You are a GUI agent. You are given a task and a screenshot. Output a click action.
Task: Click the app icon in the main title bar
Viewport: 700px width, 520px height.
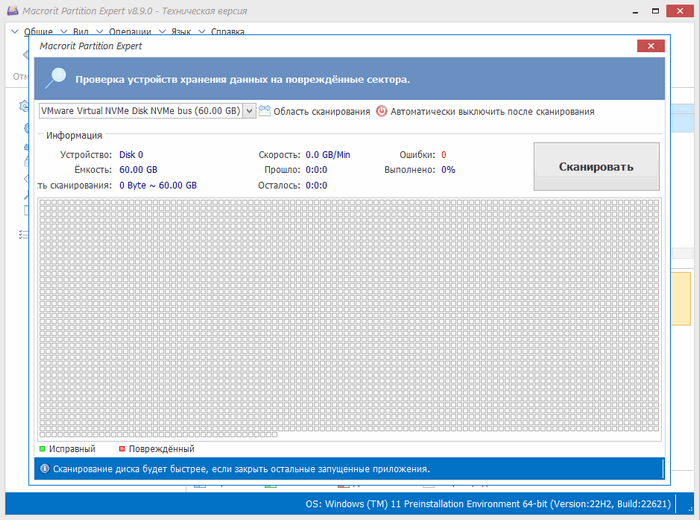coord(11,9)
